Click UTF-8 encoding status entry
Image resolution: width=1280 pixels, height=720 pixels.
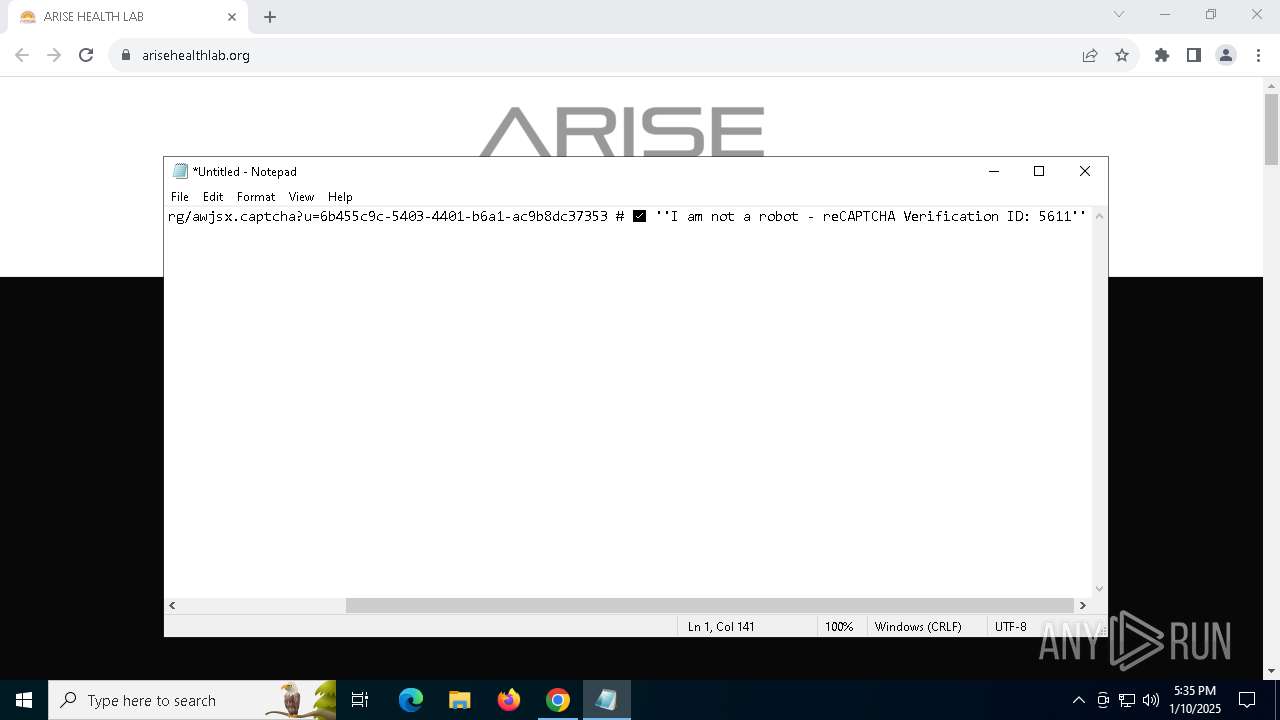(1011, 627)
